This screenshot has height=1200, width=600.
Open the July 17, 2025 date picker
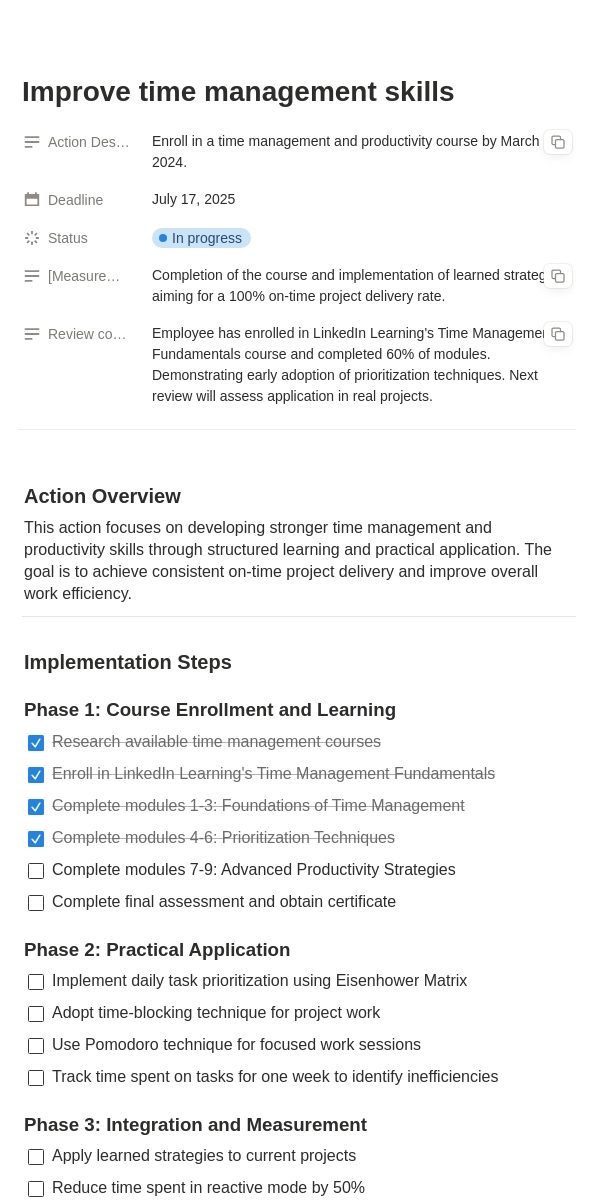[194, 199]
